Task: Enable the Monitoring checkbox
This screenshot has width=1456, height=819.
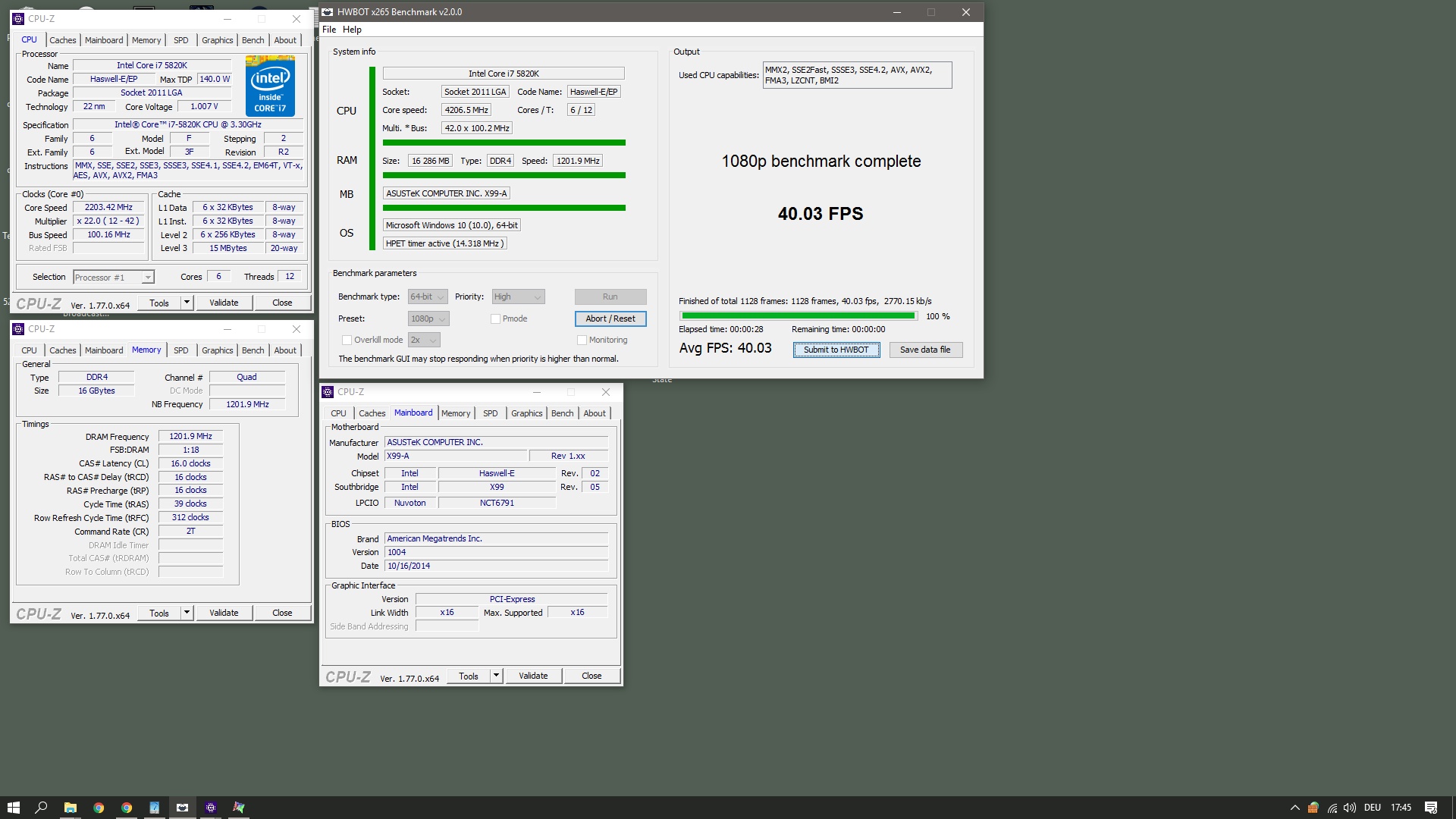Action: [582, 340]
